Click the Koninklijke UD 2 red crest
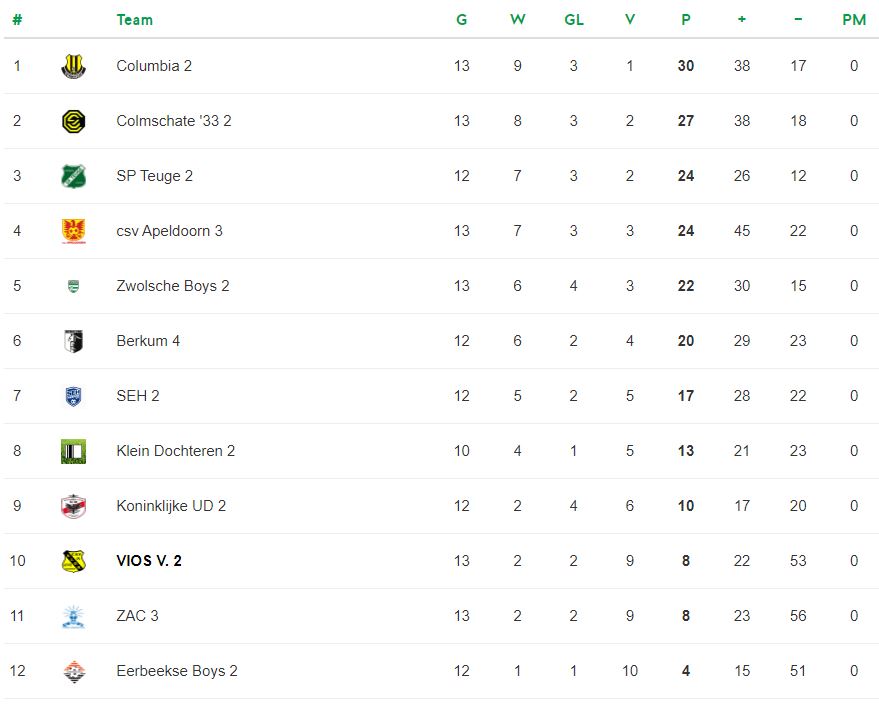The width and height of the screenshot is (879, 705). click(x=73, y=506)
